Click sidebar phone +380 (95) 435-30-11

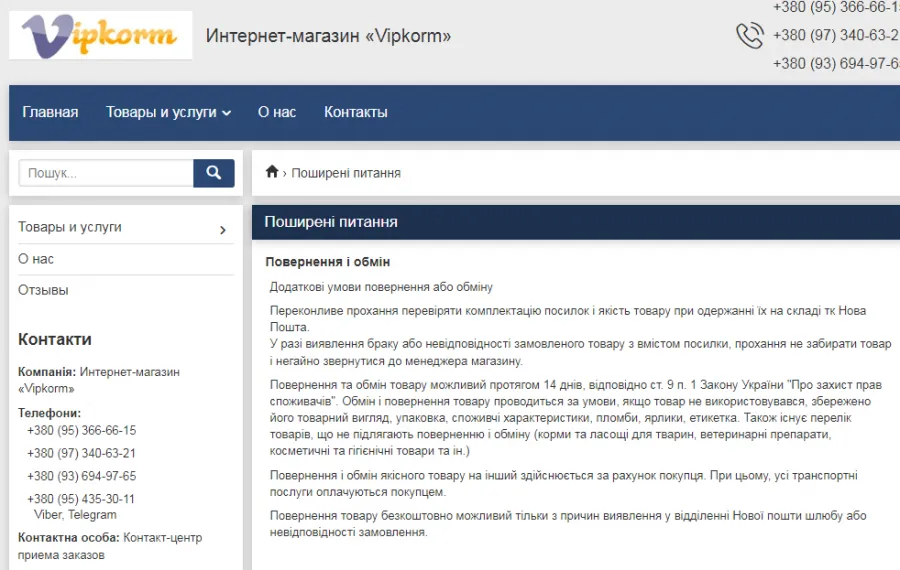click(81, 499)
